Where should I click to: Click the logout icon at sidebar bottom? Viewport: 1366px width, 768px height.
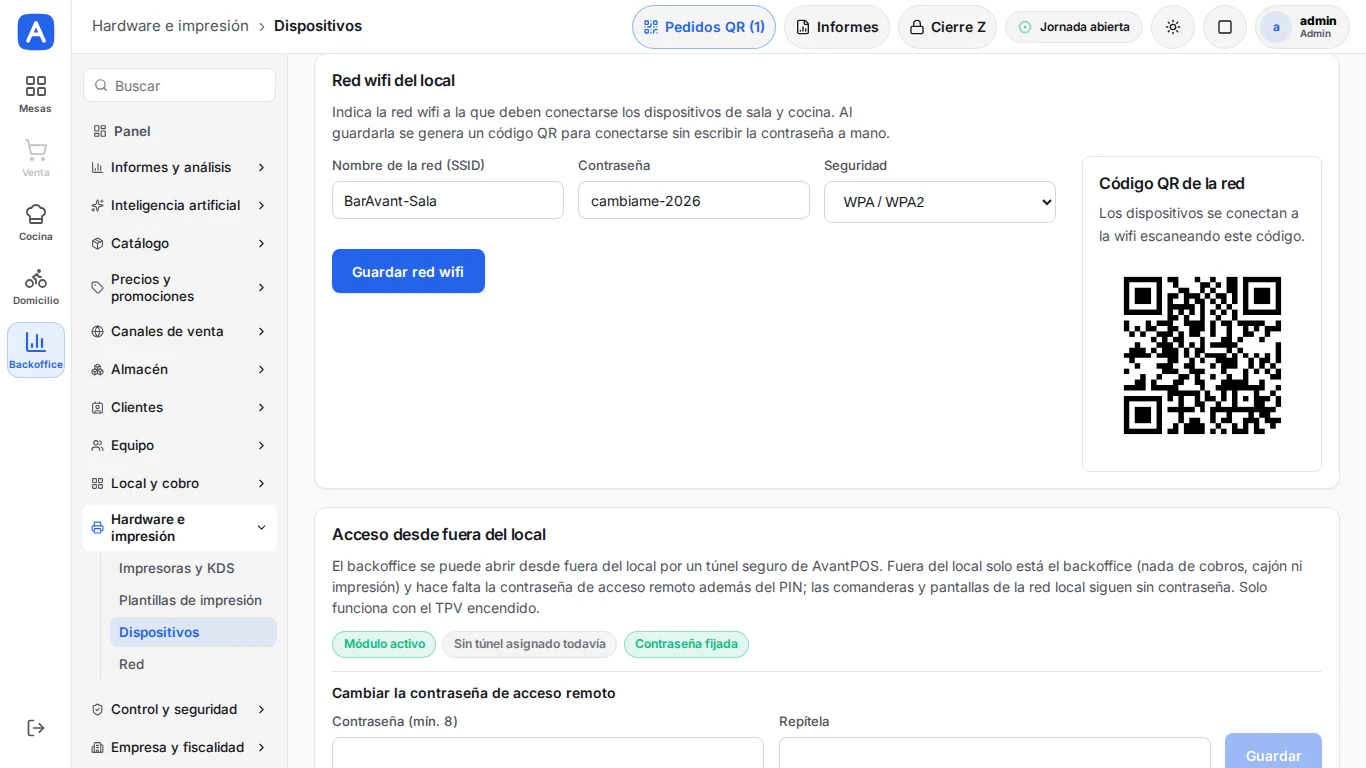pos(36,728)
